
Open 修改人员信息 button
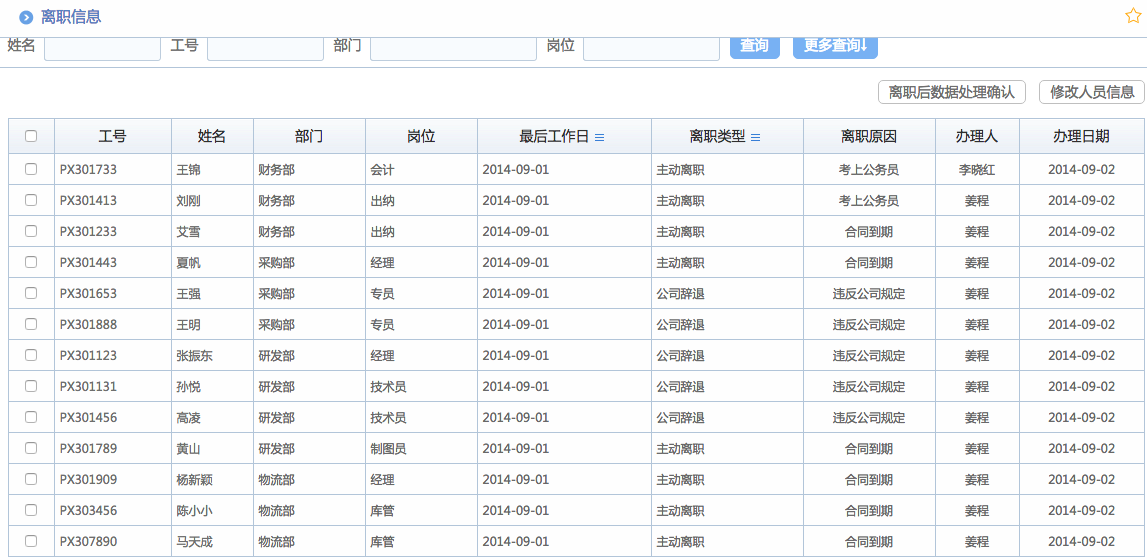click(1091, 92)
